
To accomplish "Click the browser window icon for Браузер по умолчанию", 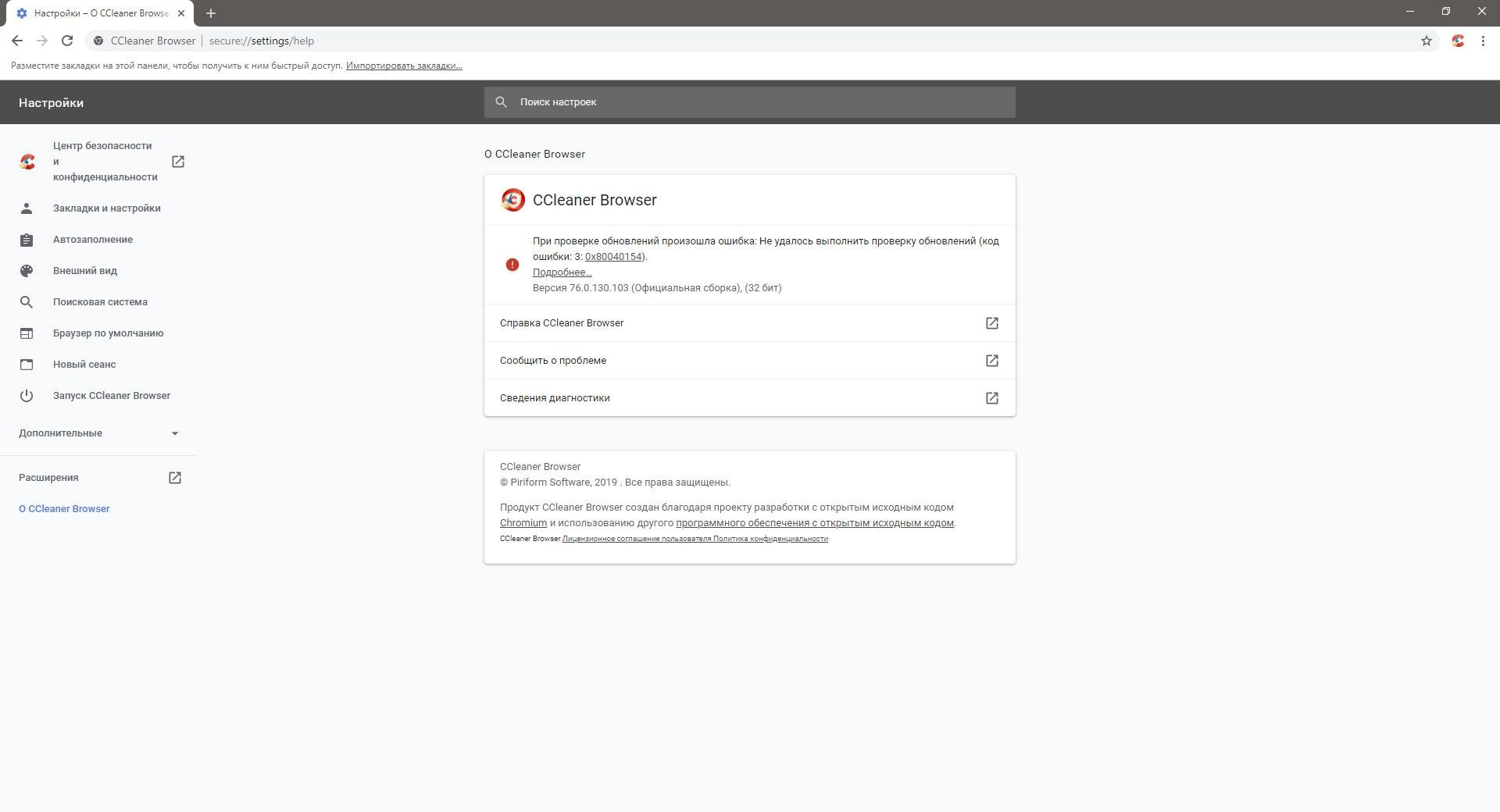I will coord(27,333).
